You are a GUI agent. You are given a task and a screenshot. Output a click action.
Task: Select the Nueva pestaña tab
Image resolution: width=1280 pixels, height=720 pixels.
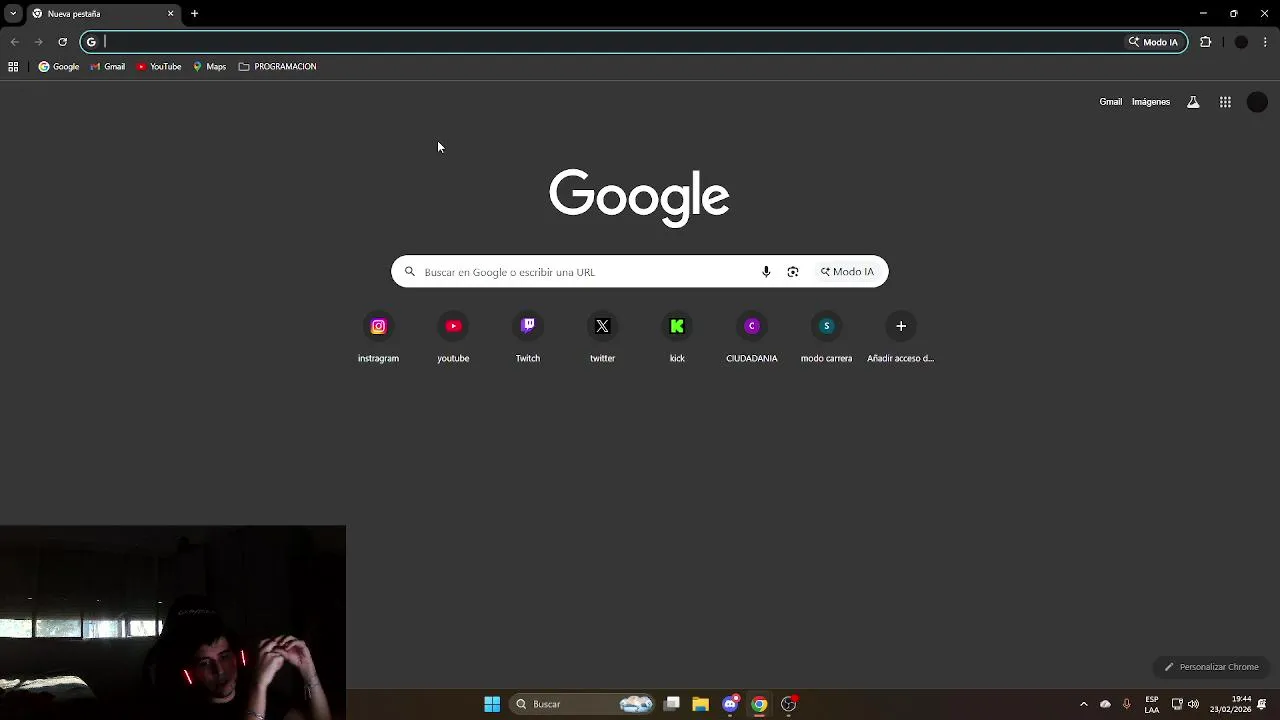click(102, 14)
